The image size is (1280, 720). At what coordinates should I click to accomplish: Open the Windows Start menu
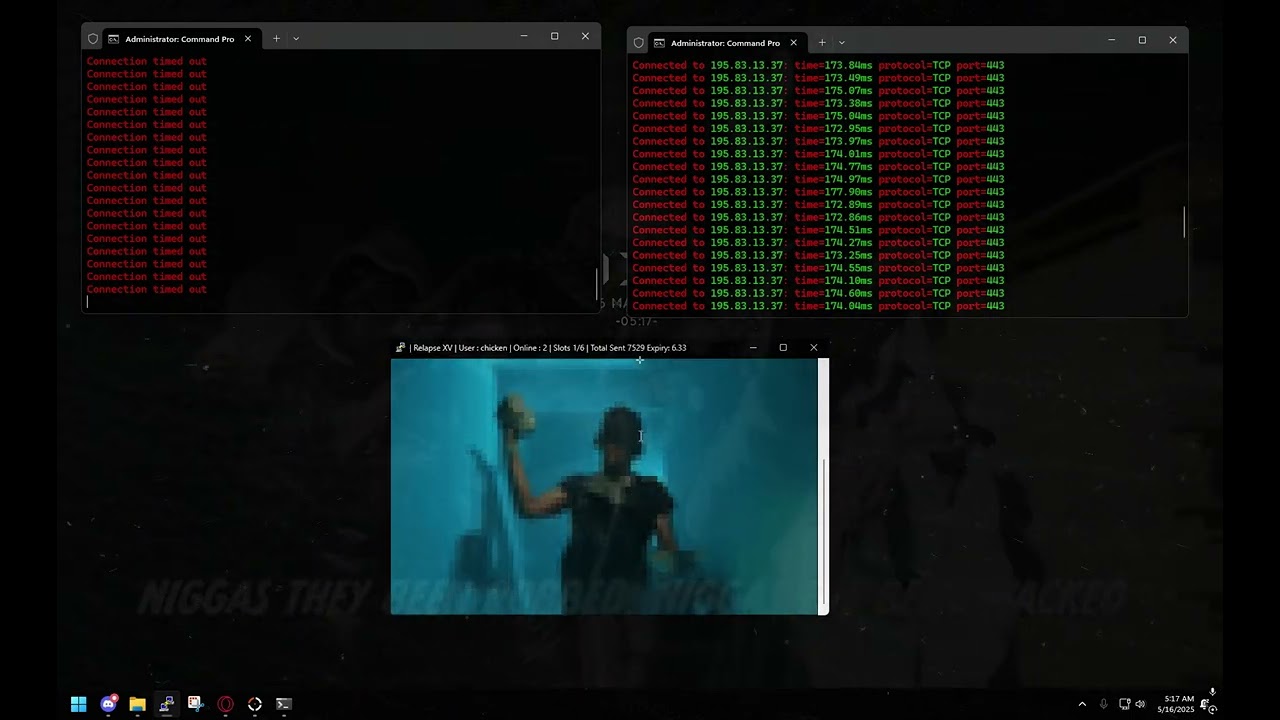(x=78, y=704)
